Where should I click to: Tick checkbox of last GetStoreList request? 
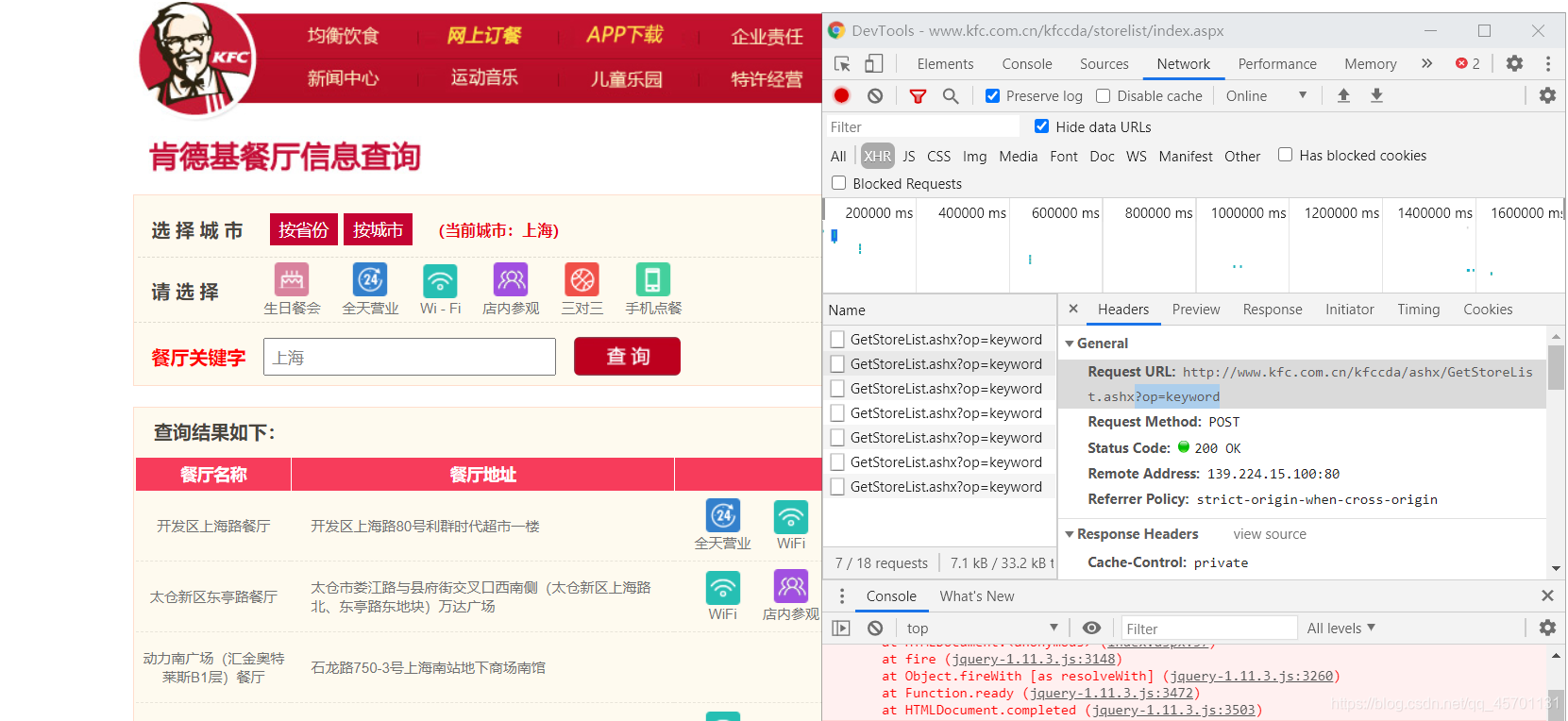tap(837, 487)
